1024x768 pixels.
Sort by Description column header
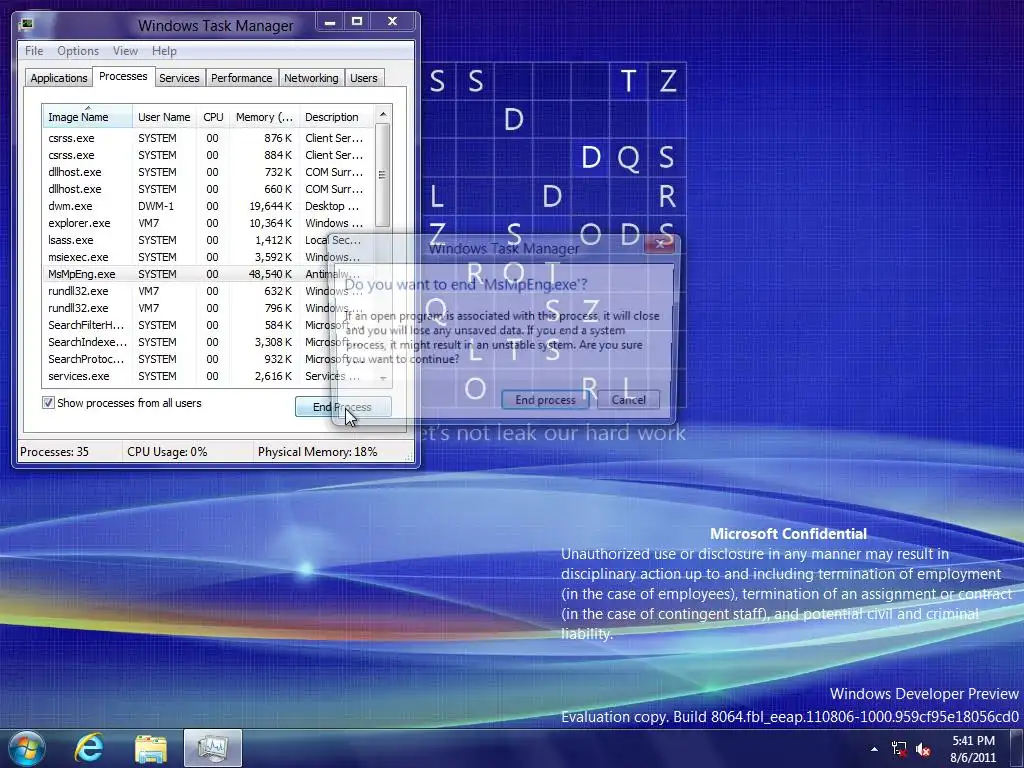point(336,117)
